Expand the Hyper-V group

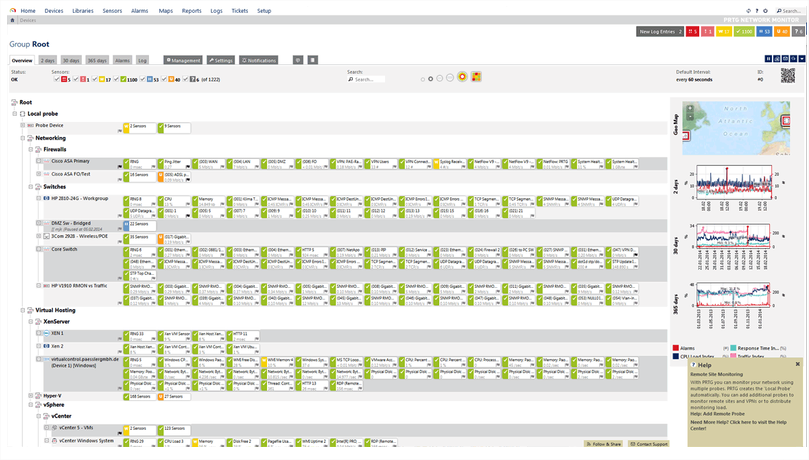(30, 396)
